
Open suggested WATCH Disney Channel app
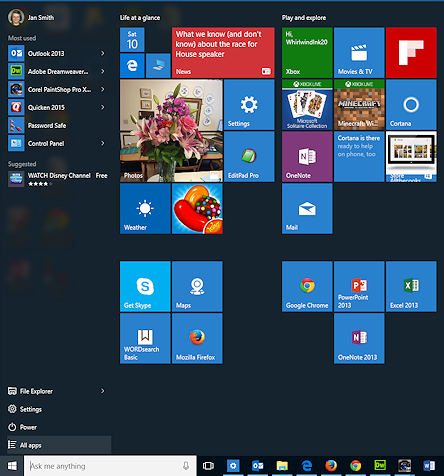click(x=58, y=179)
